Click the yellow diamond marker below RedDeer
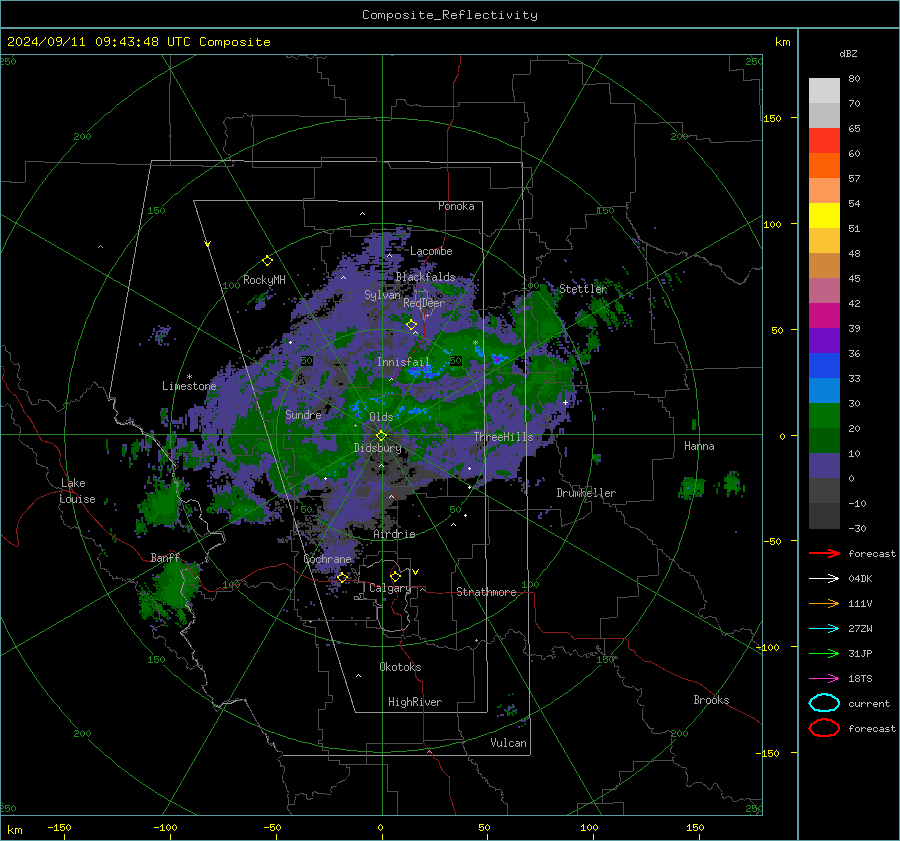Viewport: 900px width, 841px height. (411, 324)
